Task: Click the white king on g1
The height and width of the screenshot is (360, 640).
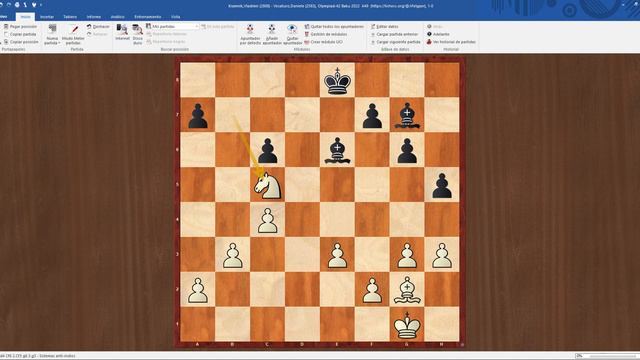Action: click(407, 325)
